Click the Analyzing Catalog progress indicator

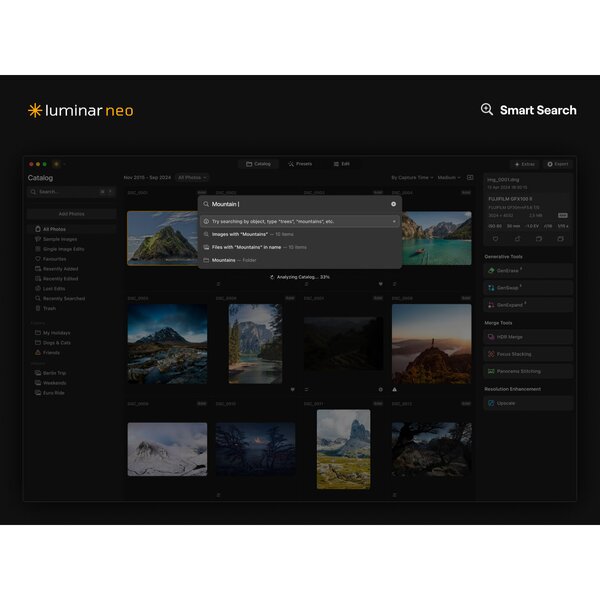click(300, 277)
